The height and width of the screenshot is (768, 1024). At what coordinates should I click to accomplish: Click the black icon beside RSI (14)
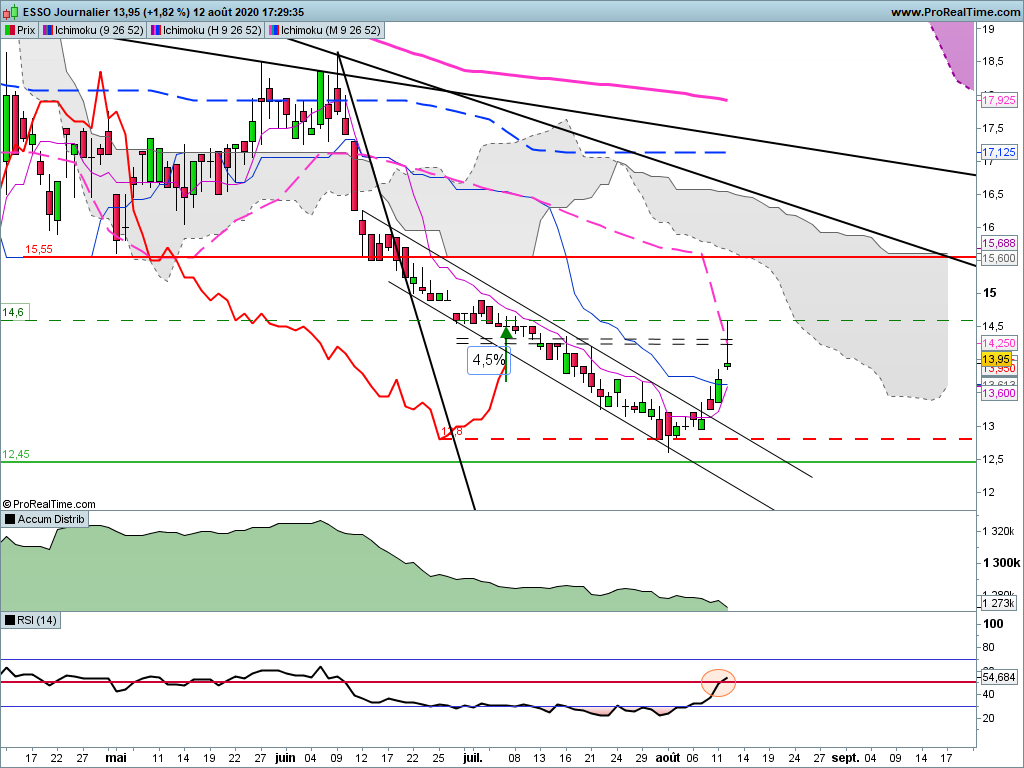pyautogui.click(x=10, y=620)
